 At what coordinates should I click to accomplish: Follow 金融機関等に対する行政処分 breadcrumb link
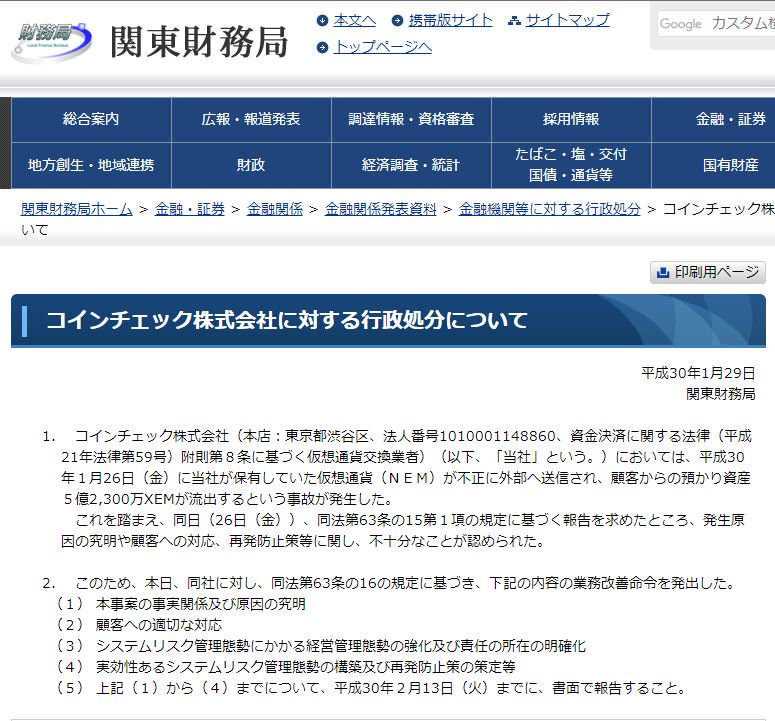point(550,210)
